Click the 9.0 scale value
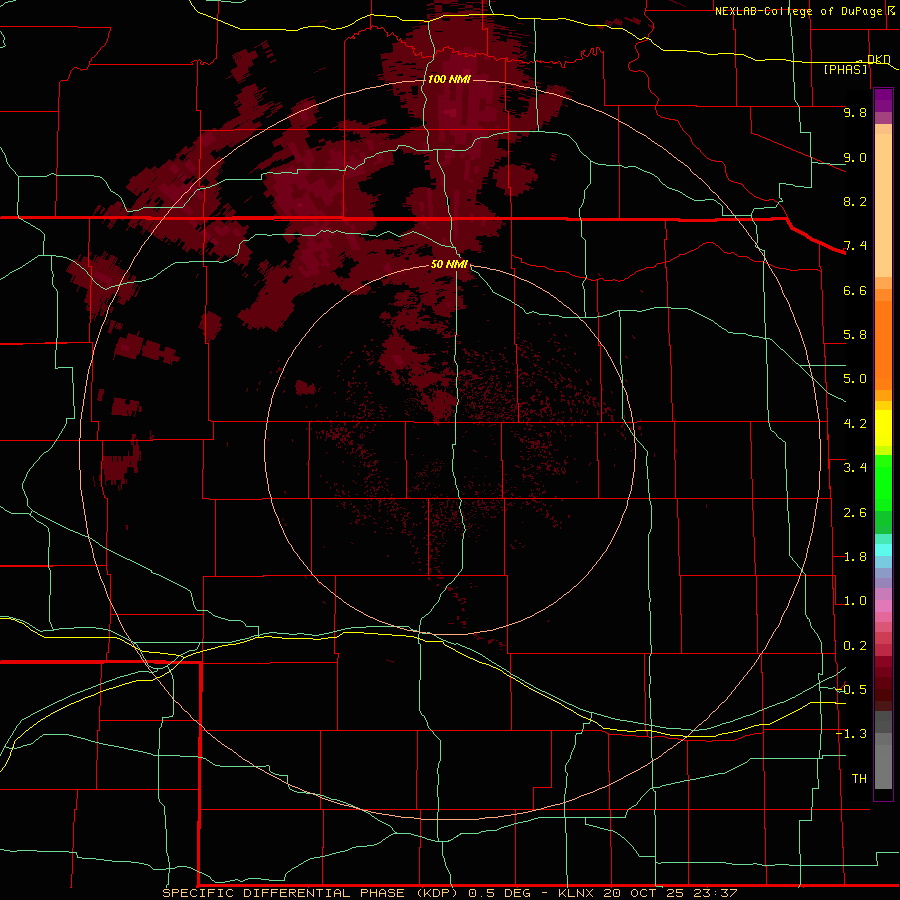This screenshot has width=900, height=900. pyautogui.click(x=855, y=157)
